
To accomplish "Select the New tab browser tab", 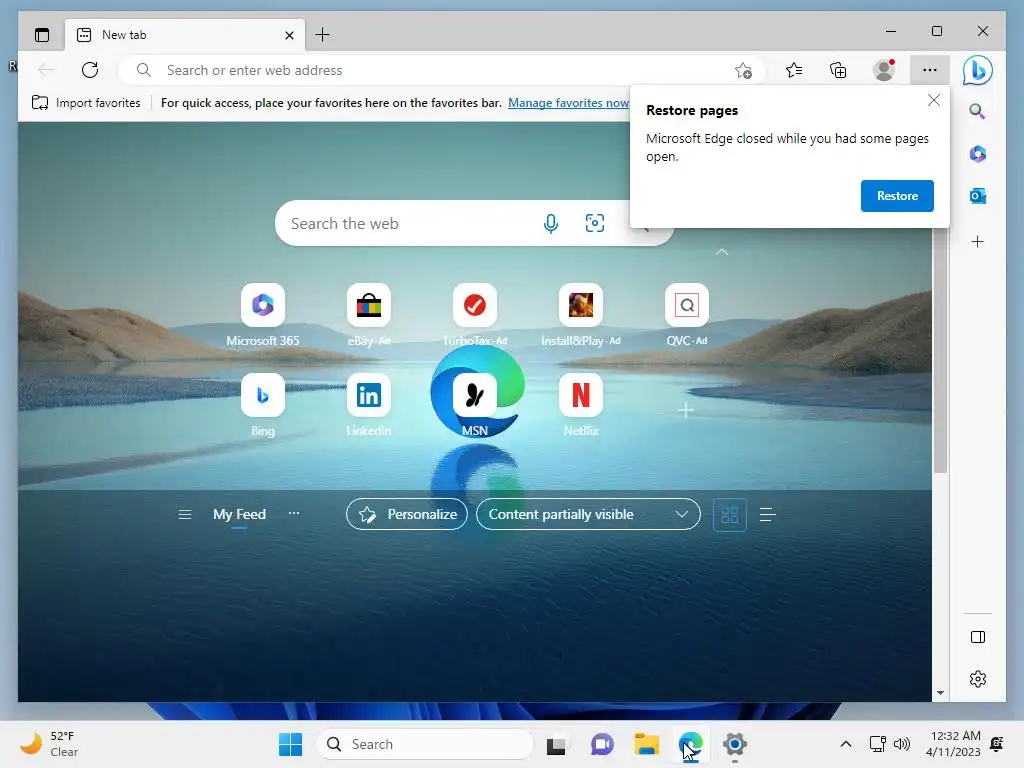I will [184, 35].
